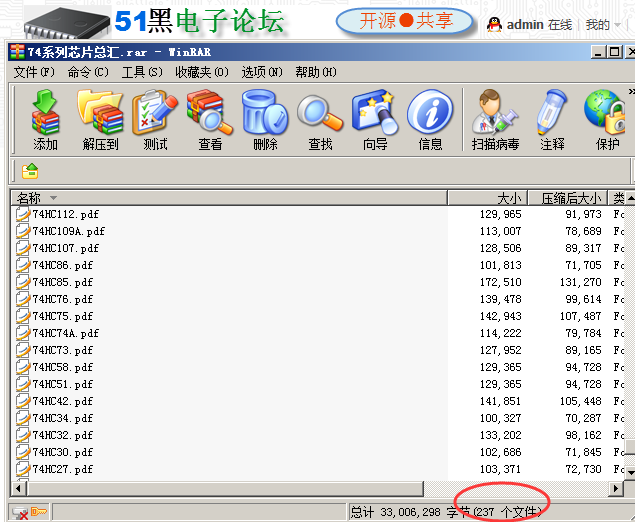Select file 74HC75.pdf
Viewport: 635px width, 522px height.
point(62,316)
